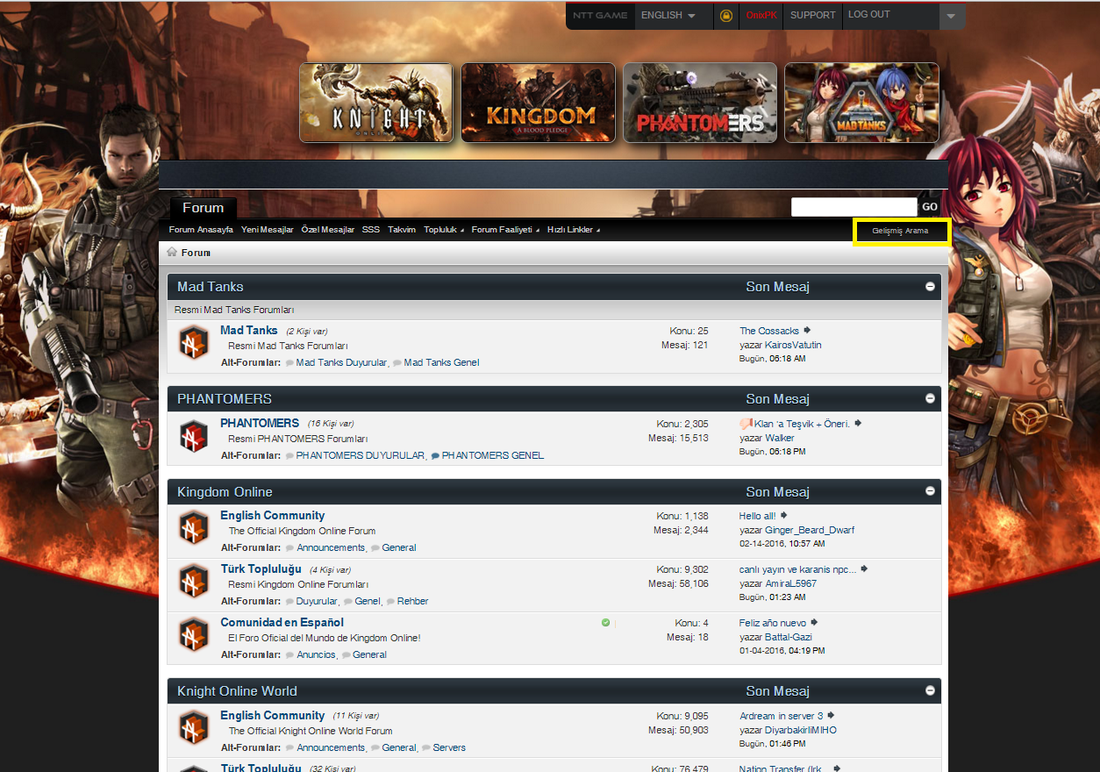The image size is (1100, 772).
Task: Open the Mad Tanks game banner
Action: click(861, 102)
